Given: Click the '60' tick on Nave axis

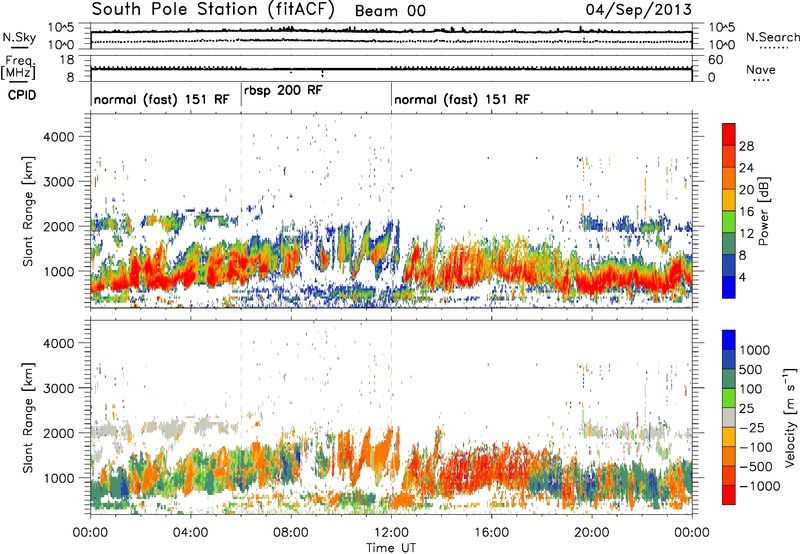Looking at the screenshot, I should pos(716,60).
